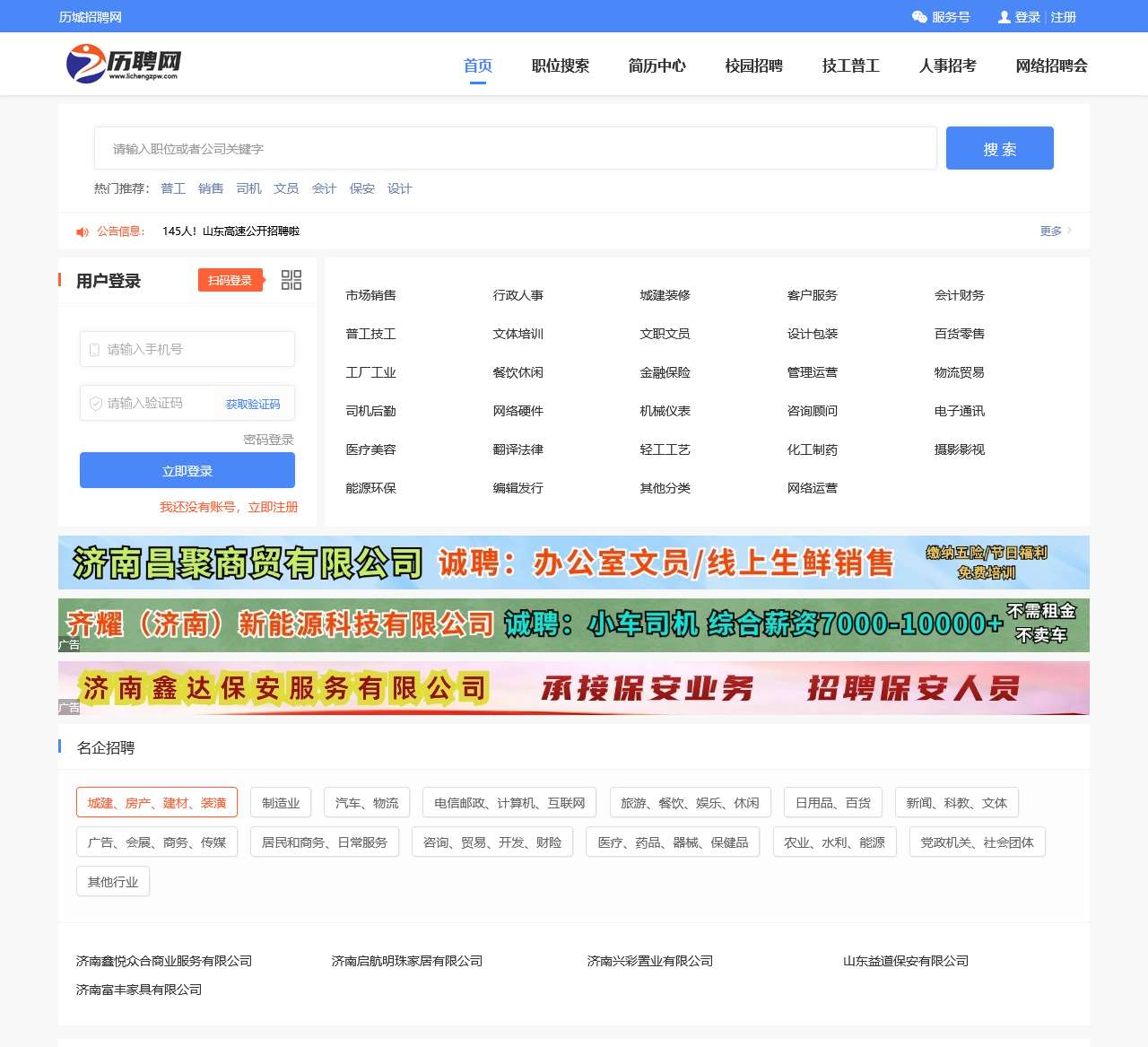
Task: Open the 校园招聘 menu item
Action: 753,65
